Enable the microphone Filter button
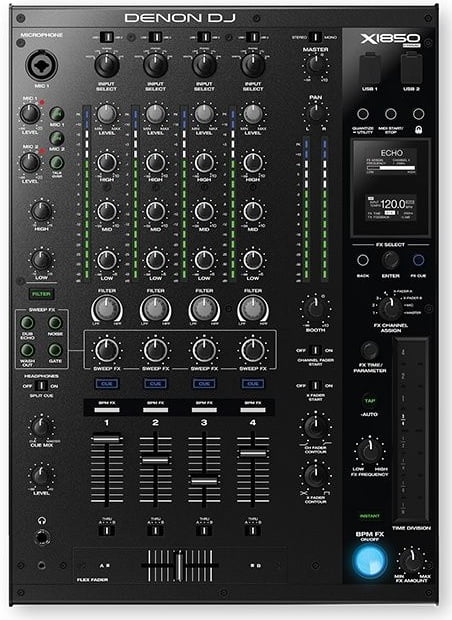 [x=41, y=294]
